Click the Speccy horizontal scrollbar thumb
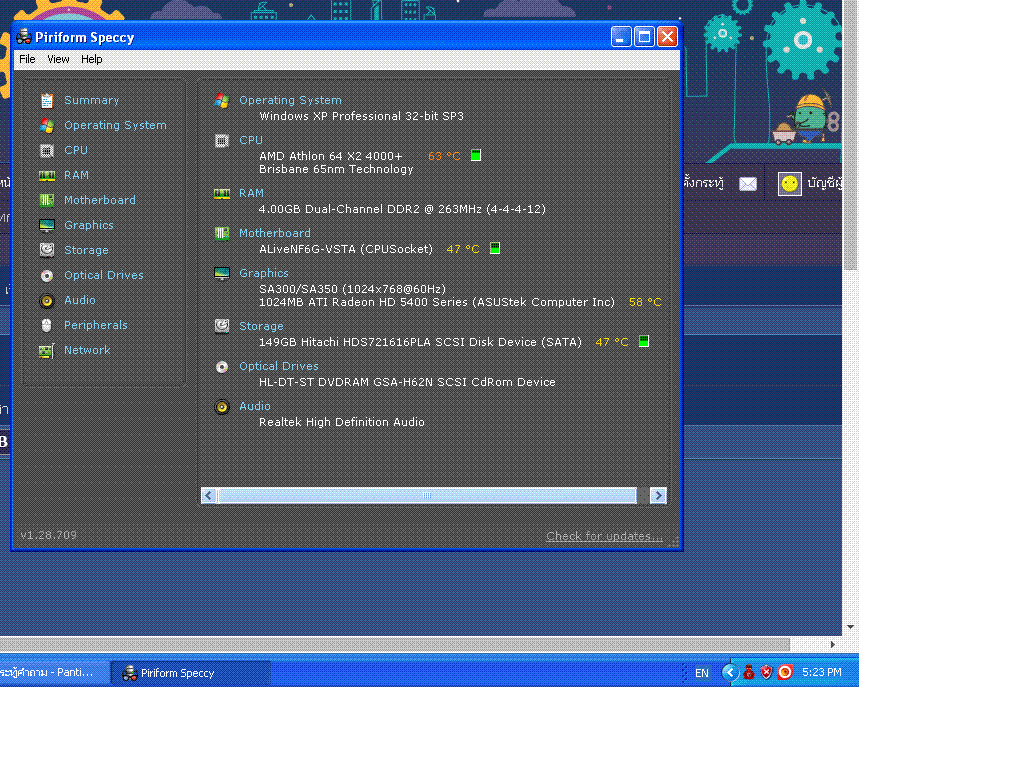Screen dimensions: 1024x768 pyautogui.click(x=427, y=496)
